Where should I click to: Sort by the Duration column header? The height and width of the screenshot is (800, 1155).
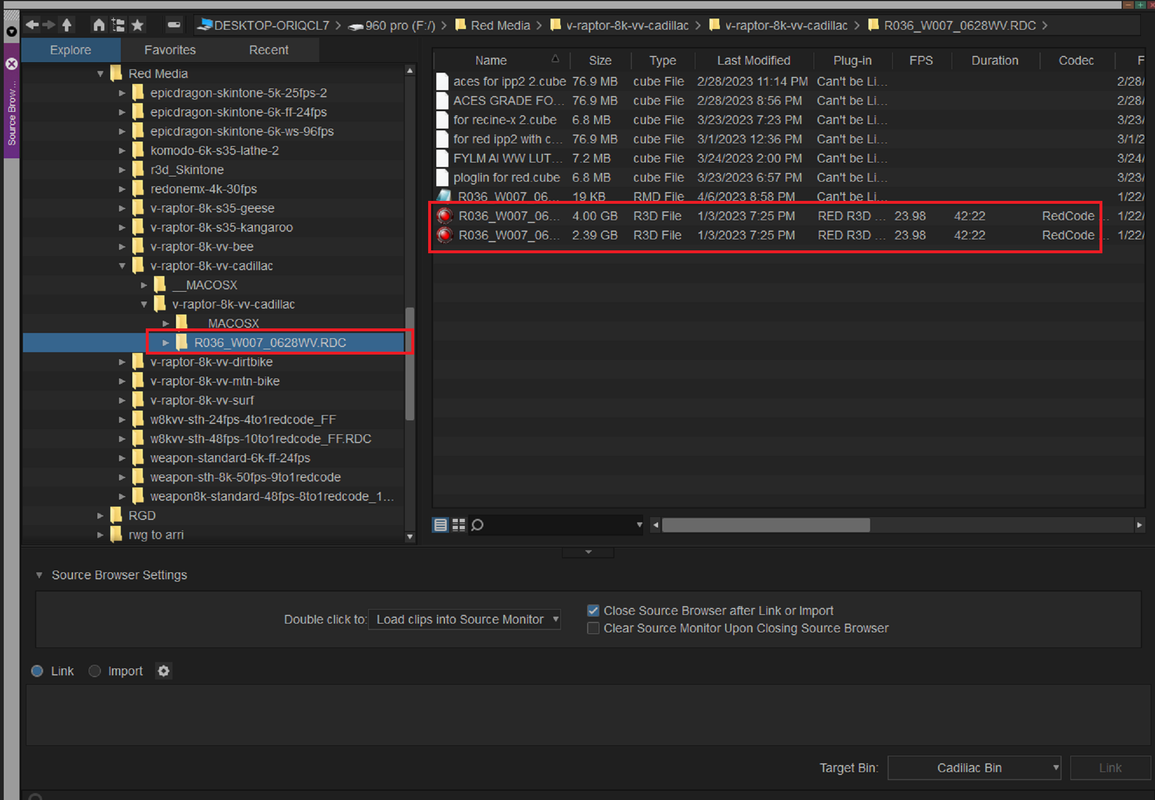[994, 60]
